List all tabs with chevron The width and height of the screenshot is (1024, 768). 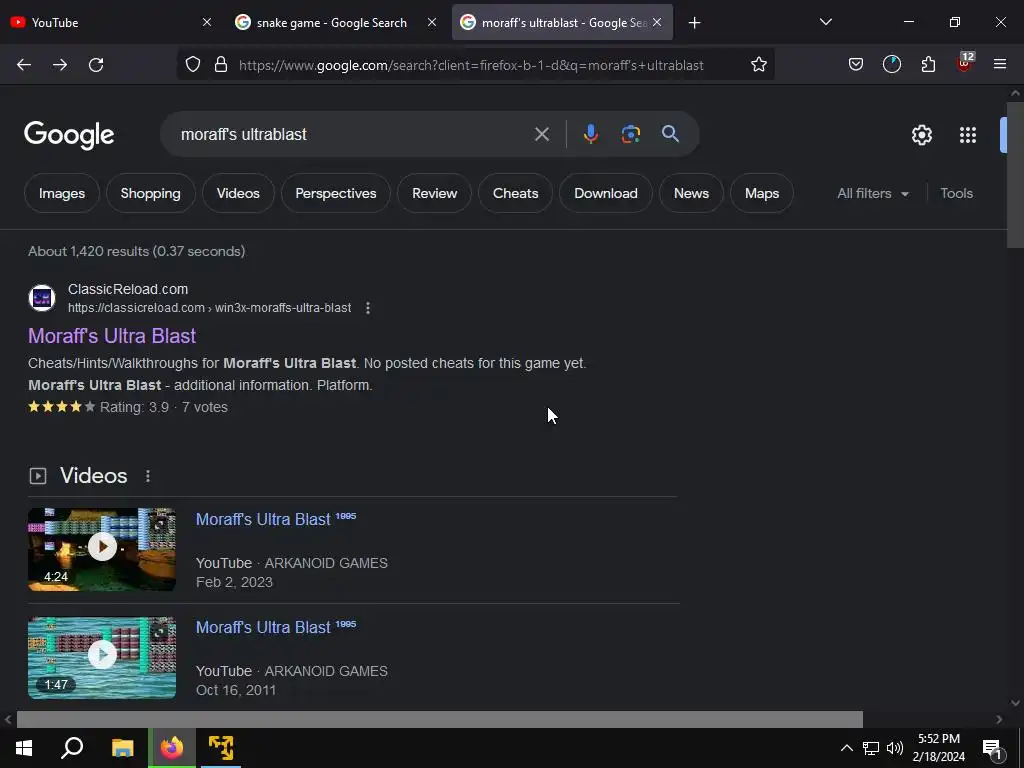(825, 22)
